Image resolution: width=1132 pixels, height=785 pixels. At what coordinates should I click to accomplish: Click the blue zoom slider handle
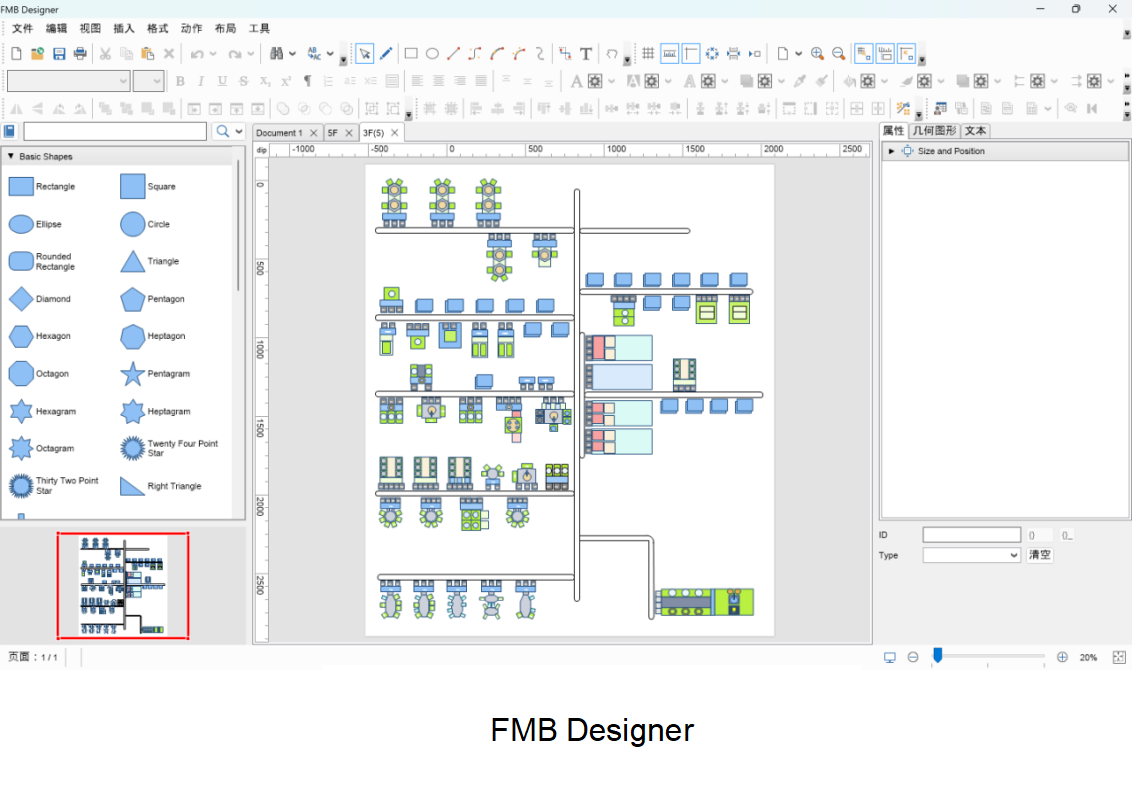click(x=937, y=655)
